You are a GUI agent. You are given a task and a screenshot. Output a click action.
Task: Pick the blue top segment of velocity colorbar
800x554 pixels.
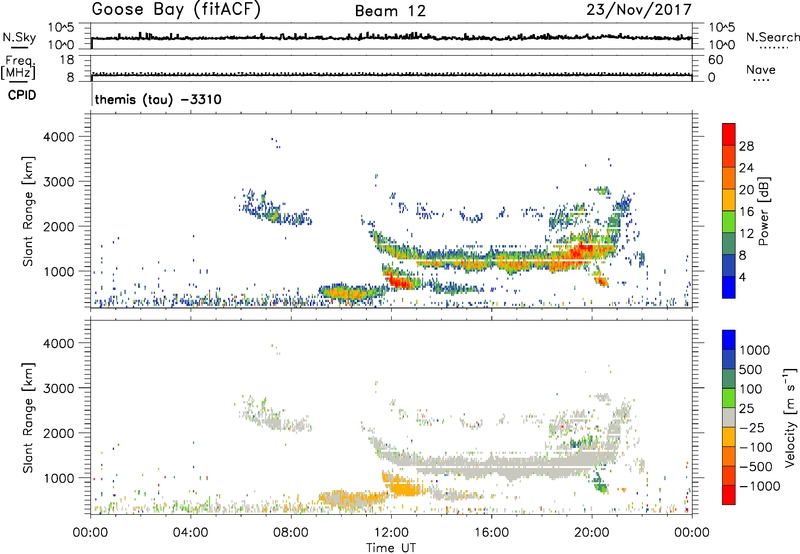coord(729,340)
